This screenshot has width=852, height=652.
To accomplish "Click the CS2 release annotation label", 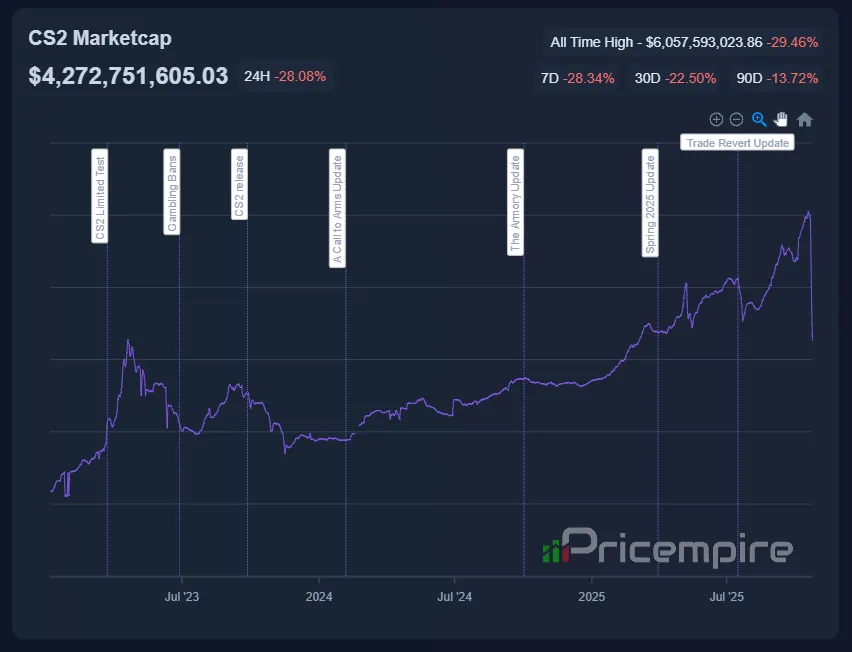I will [x=239, y=186].
